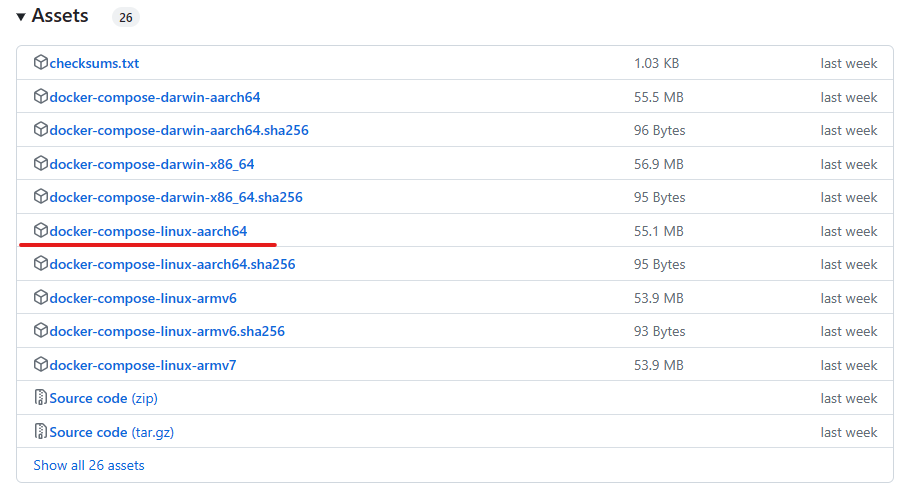The image size is (908, 493).
Task: Download Source code (tar.gz)
Action: point(112,432)
